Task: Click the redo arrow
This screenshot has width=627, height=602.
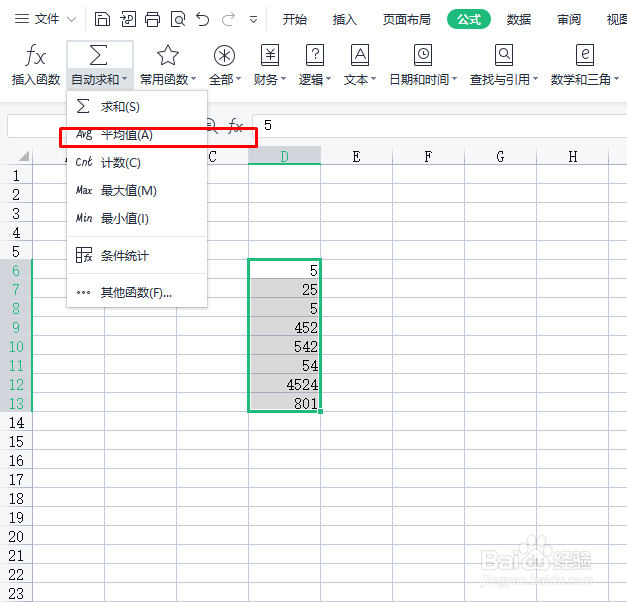Action: point(228,19)
